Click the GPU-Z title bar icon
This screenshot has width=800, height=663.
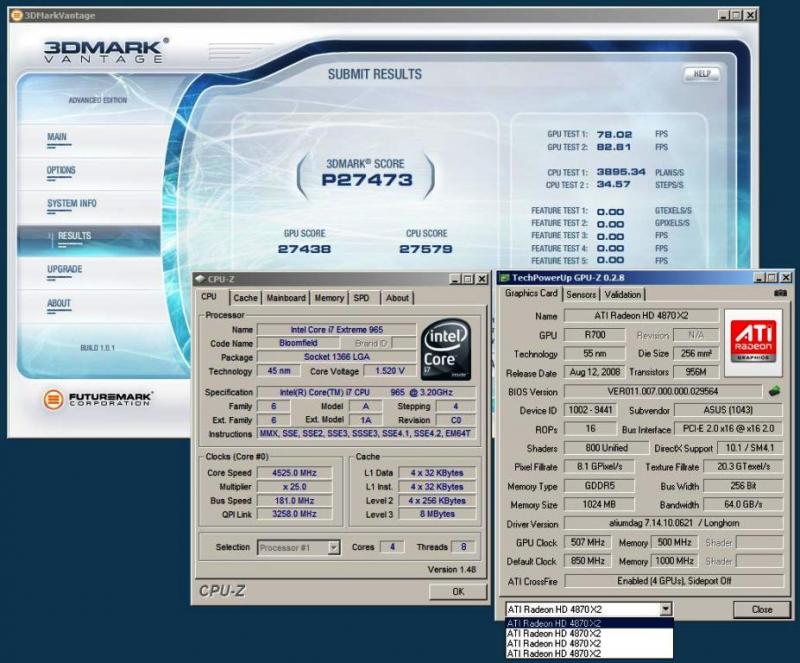[x=505, y=278]
